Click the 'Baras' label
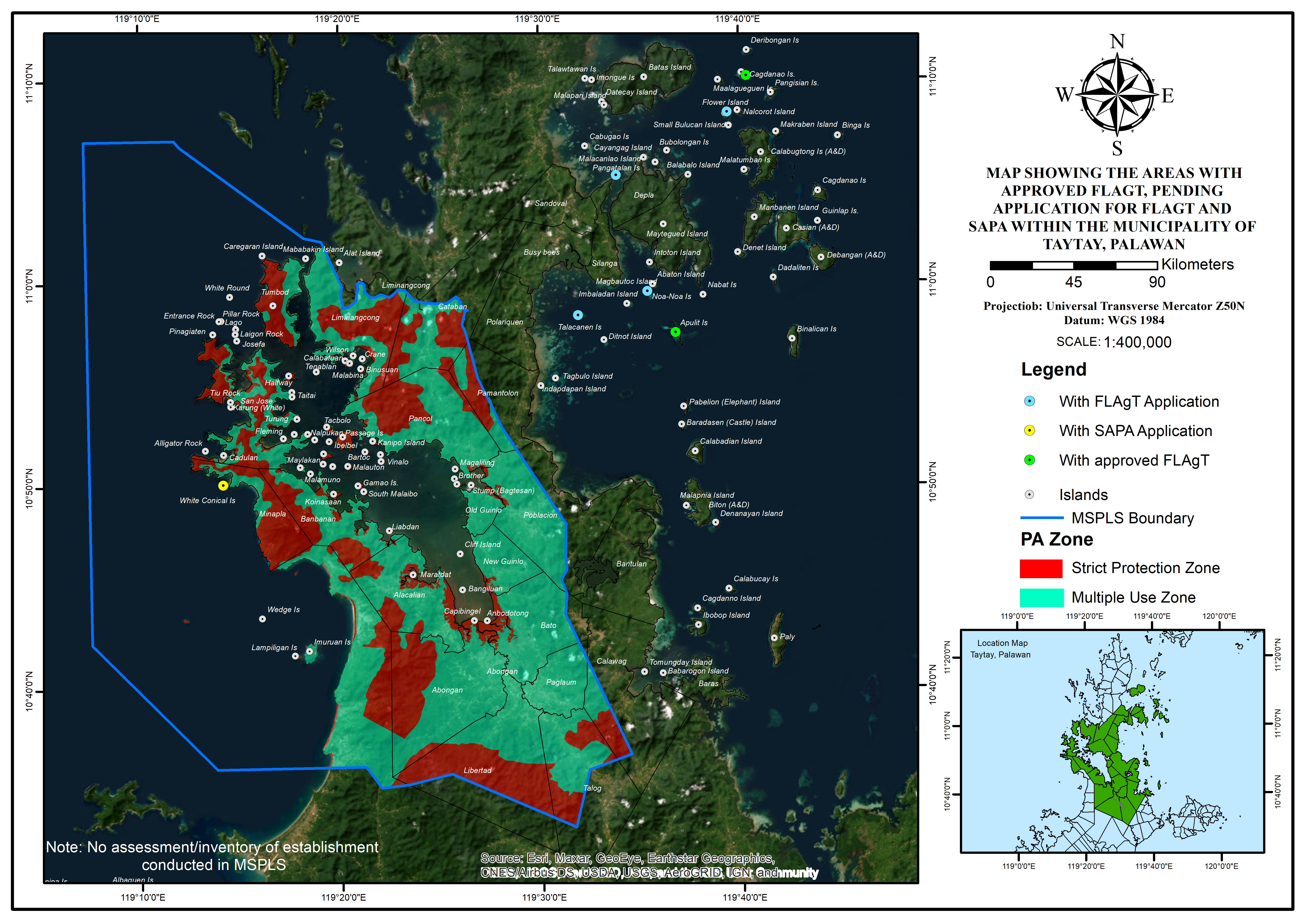Viewport: 1306px width, 924px height. pyautogui.click(x=708, y=684)
